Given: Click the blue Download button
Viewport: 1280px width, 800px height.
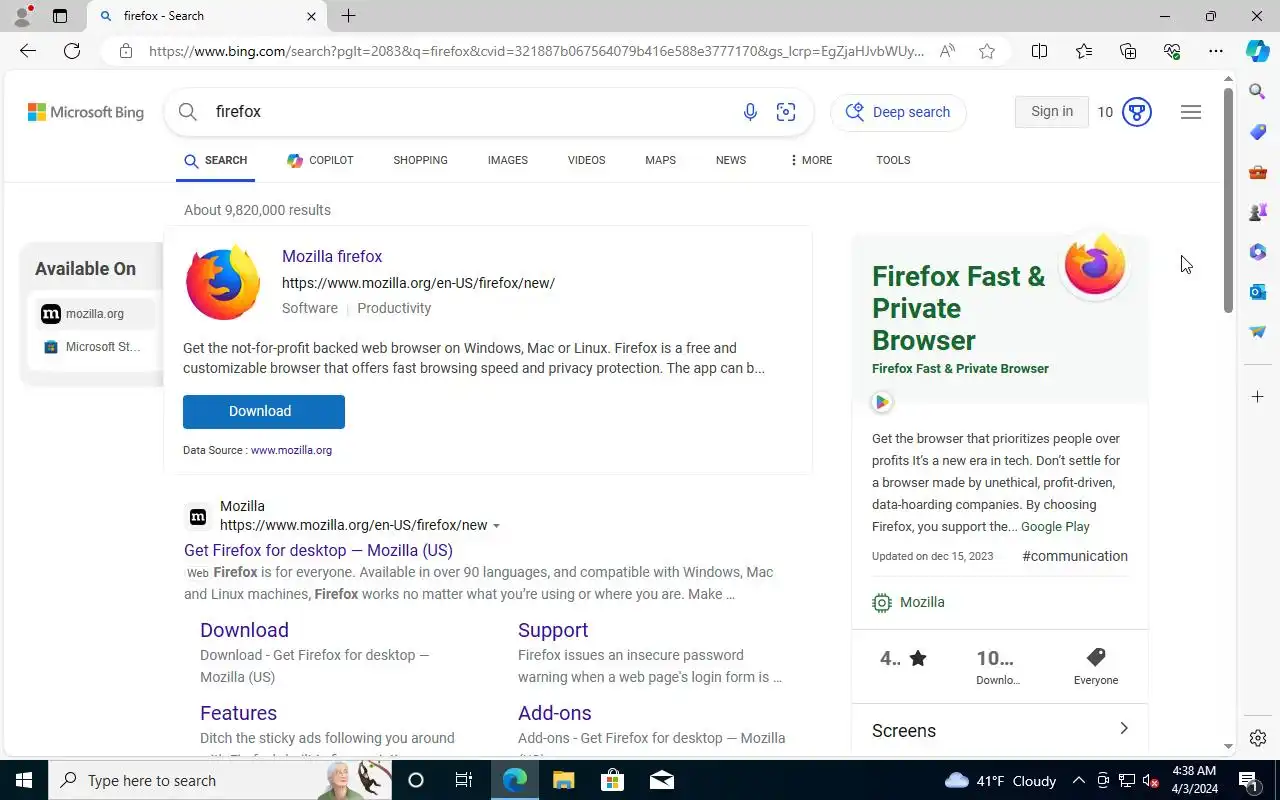Looking at the screenshot, I should click(x=264, y=412).
